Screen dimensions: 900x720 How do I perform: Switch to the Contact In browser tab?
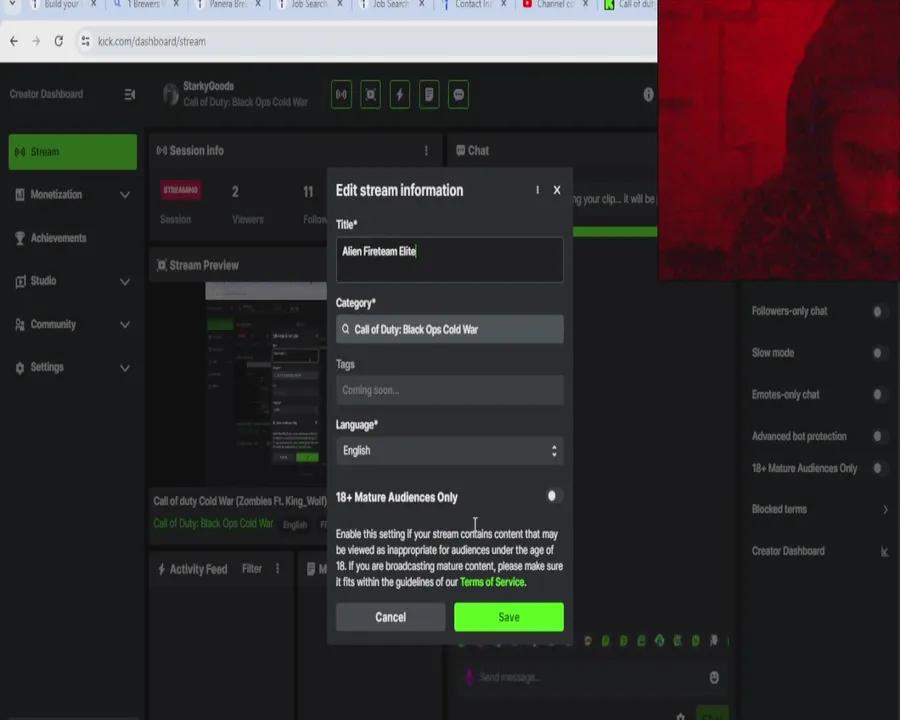coord(473,4)
